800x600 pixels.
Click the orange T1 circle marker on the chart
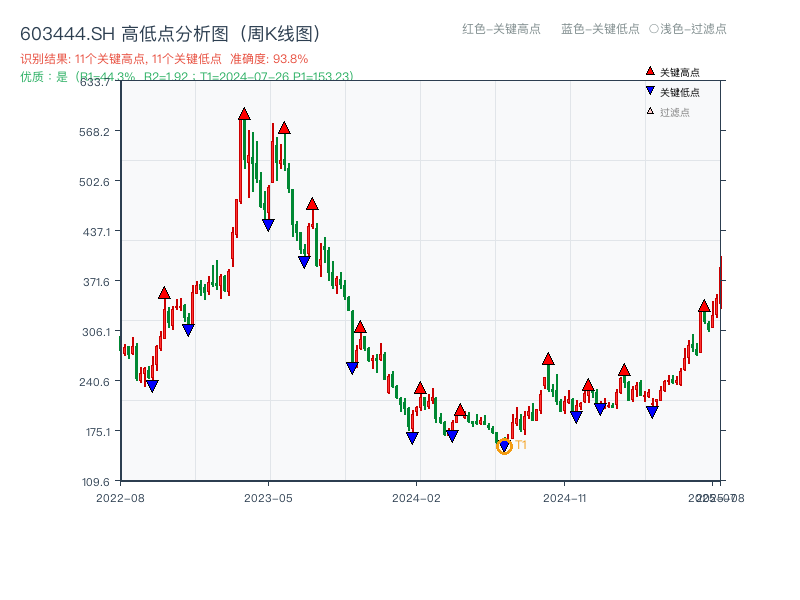pyautogui.click(x=504, y=444)
